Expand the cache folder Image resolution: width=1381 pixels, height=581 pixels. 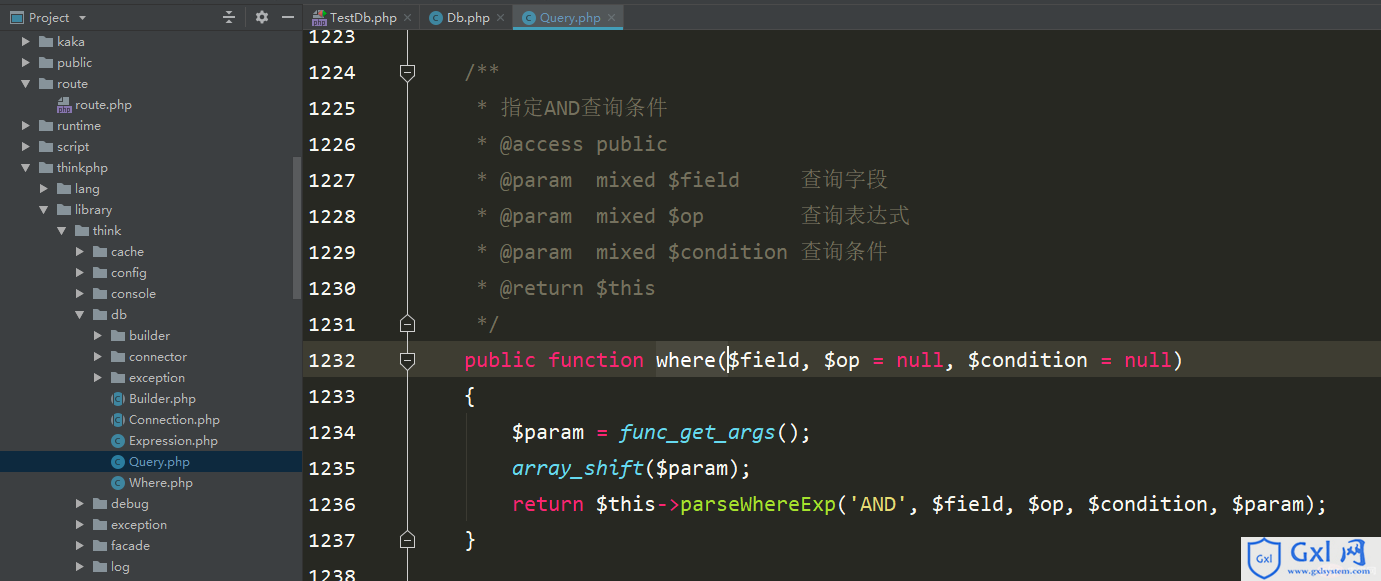pos(80,252)
